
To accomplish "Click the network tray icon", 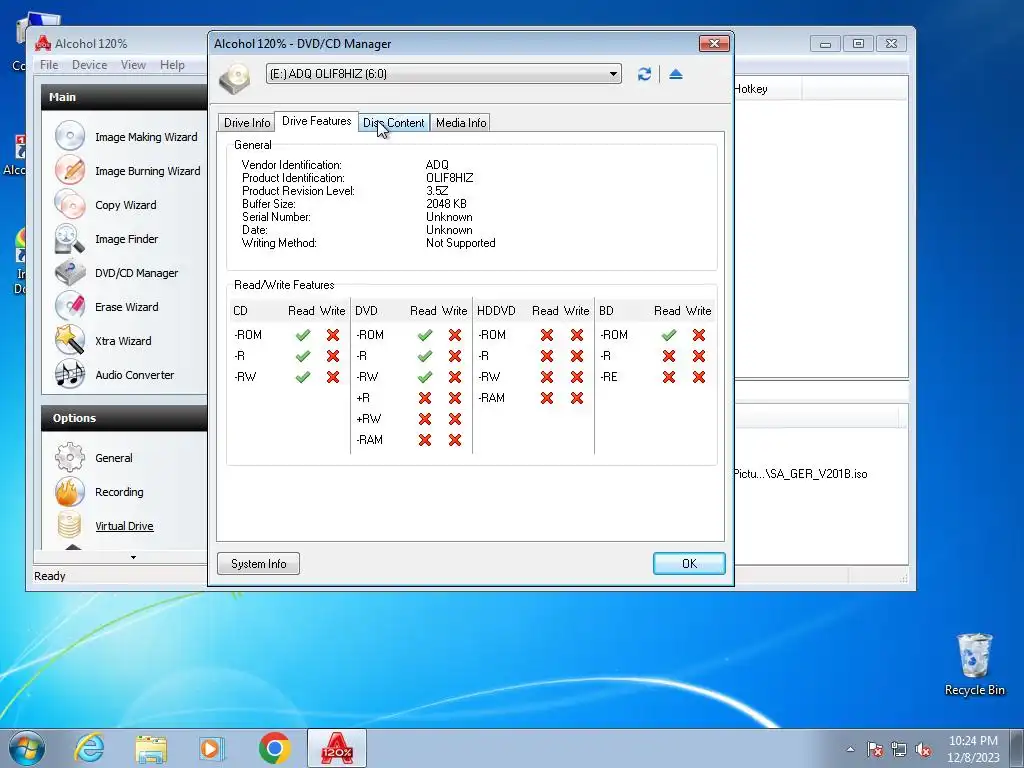I will click(899, 749).
